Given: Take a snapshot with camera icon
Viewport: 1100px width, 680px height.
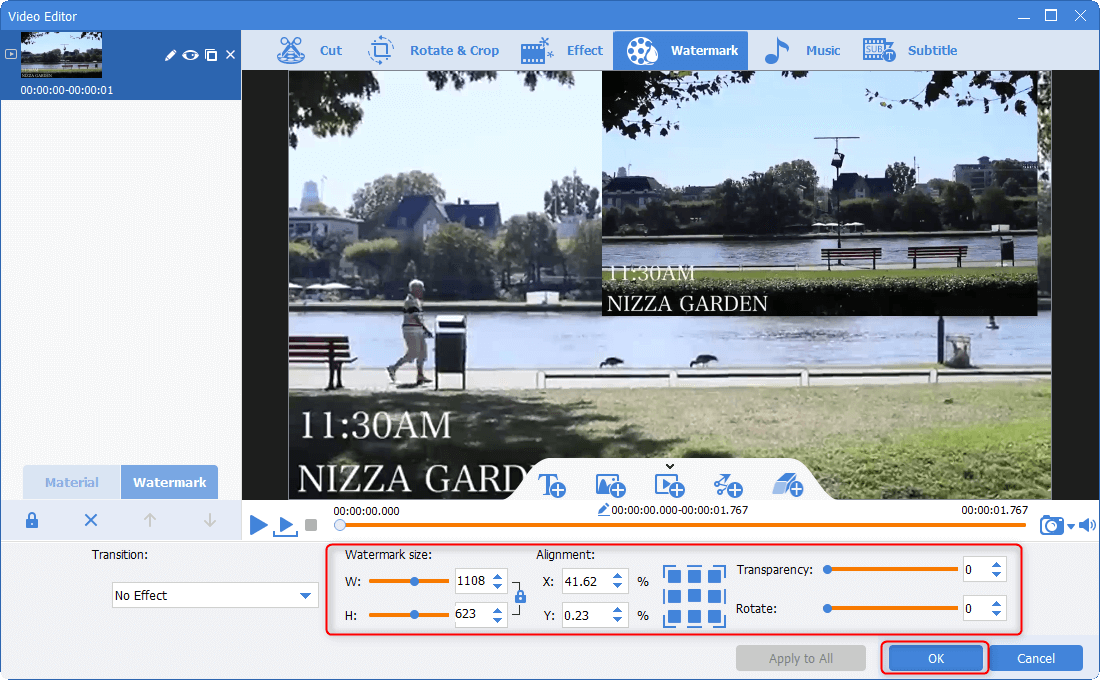Looking at the screenshot, I should pos(1051,525).
